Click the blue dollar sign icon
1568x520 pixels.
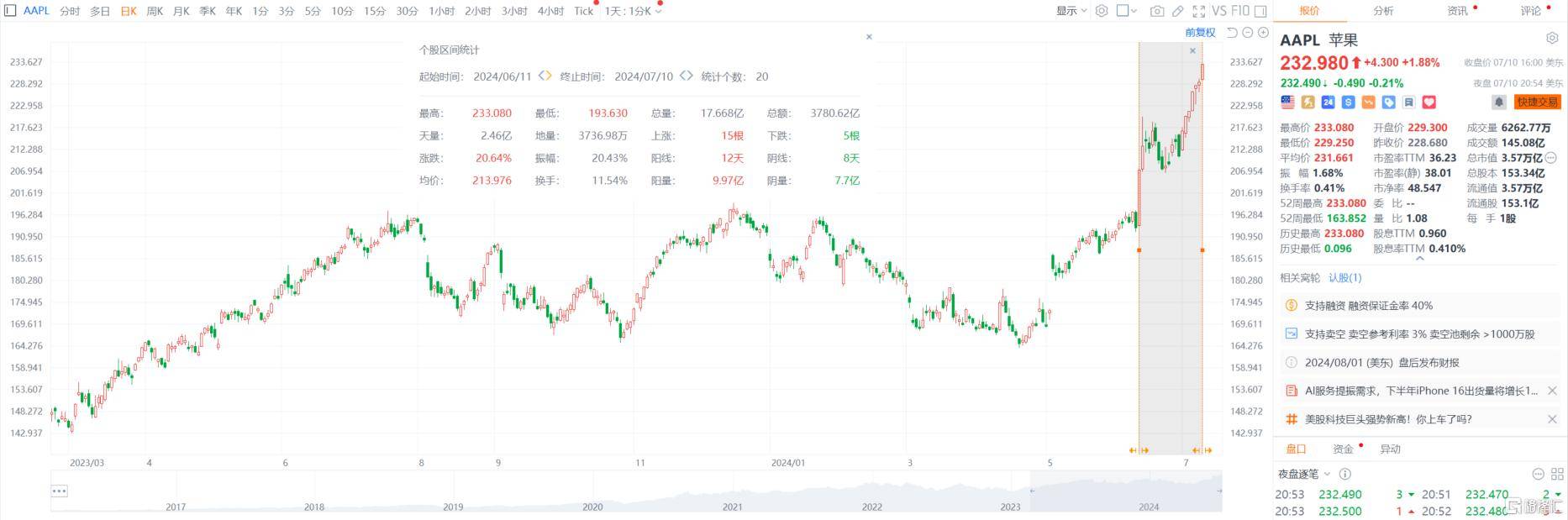point(1348,102)
